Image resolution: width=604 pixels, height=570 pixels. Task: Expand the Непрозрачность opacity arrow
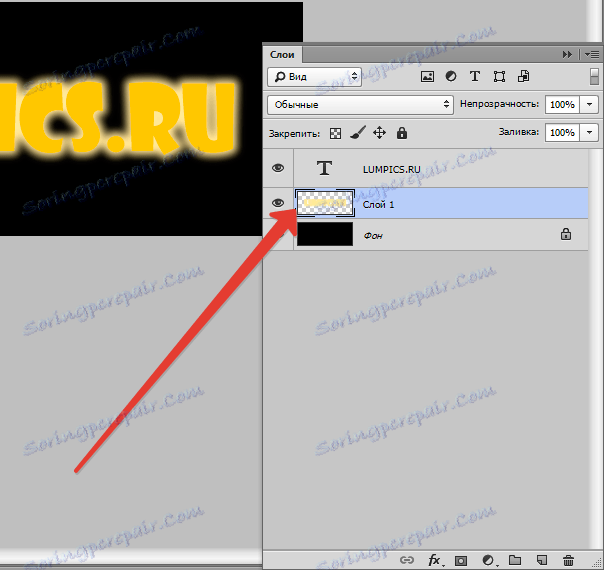(589, 104)
